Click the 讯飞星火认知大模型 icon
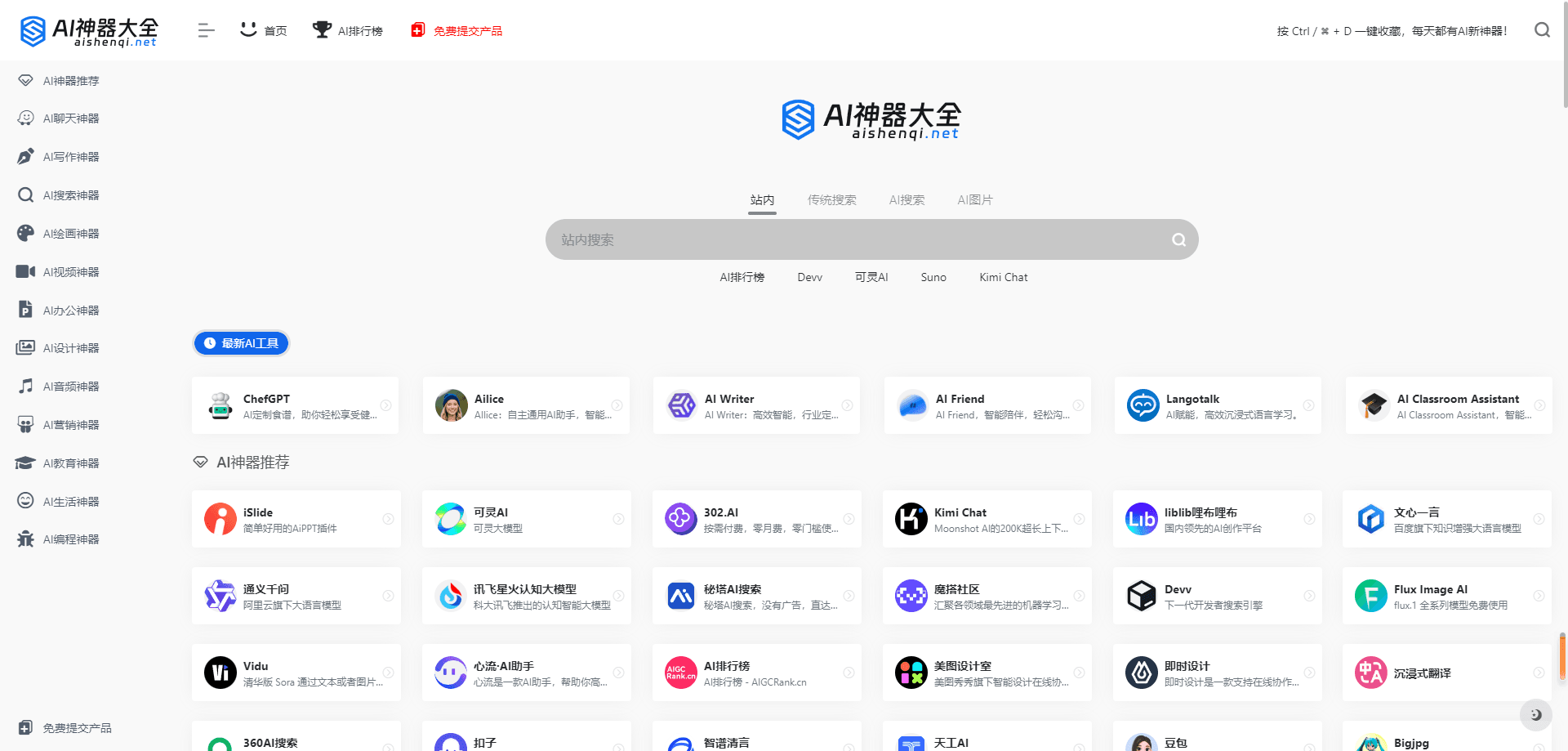This screenshot has width=1568, height=751. (x=451, y=596)
